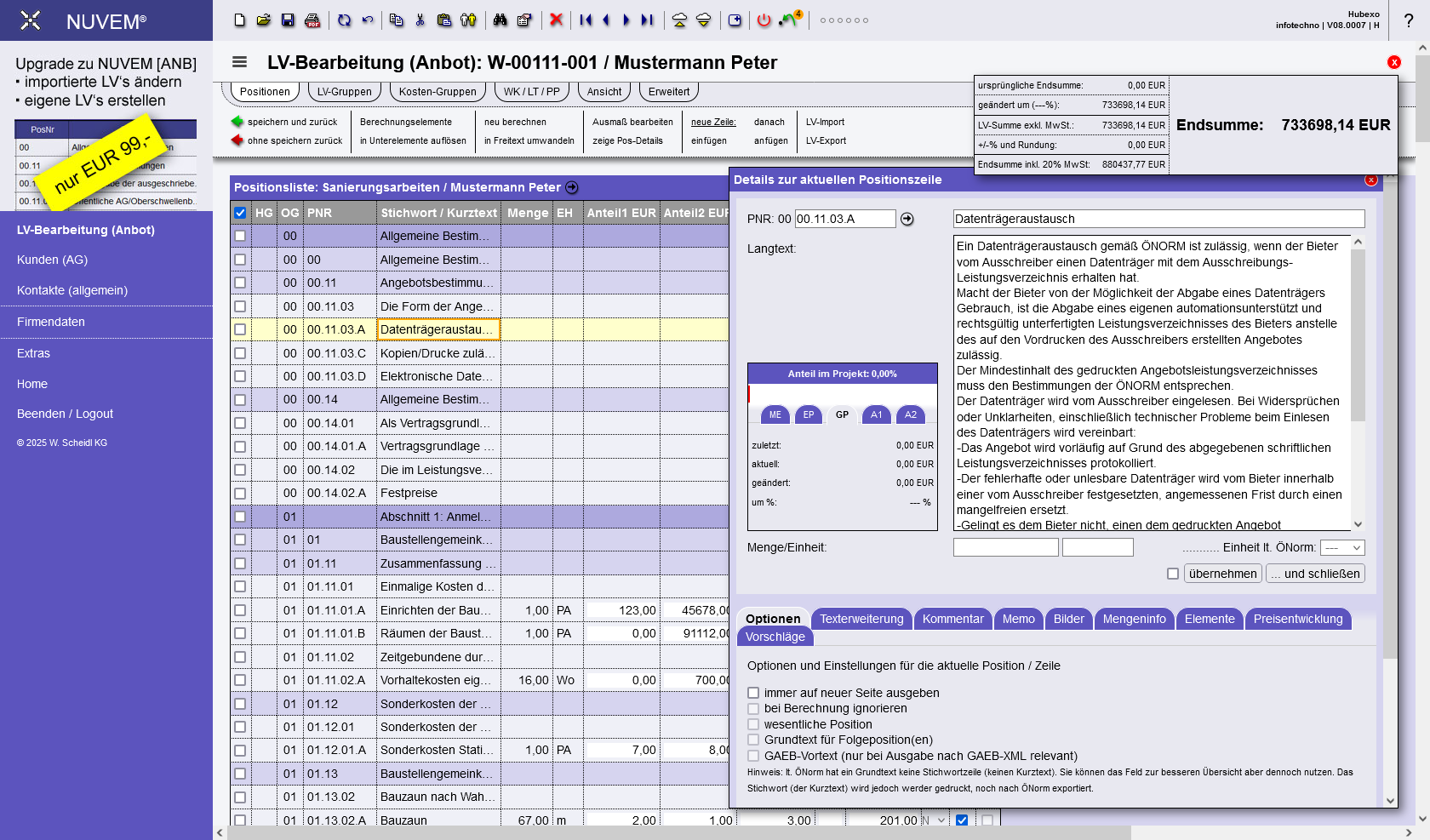
Task: Check the GAEB-Vortext option
Action: tap(753, 756)
